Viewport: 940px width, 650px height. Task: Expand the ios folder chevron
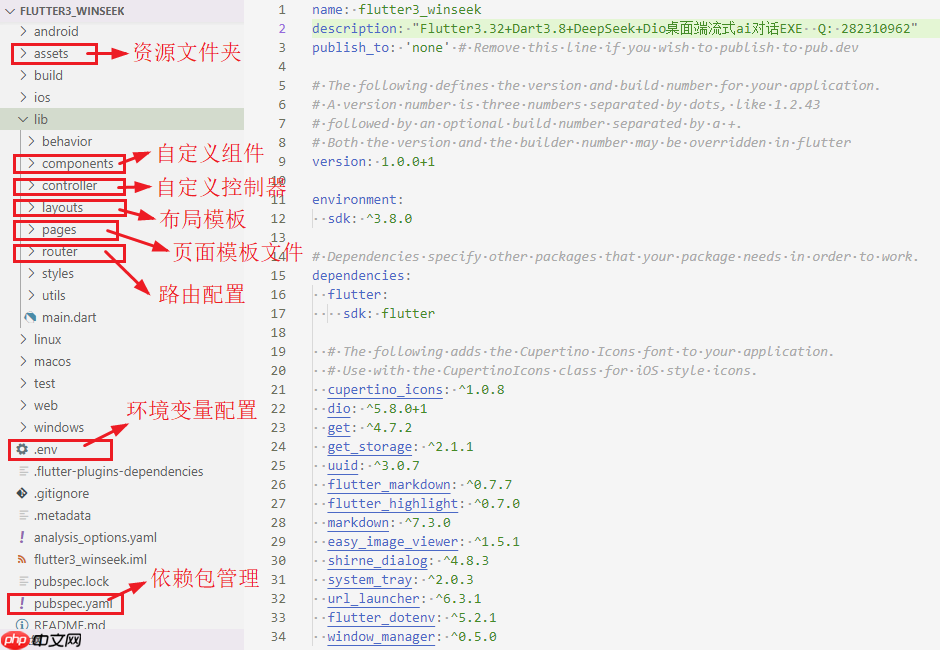coord(23,97)
